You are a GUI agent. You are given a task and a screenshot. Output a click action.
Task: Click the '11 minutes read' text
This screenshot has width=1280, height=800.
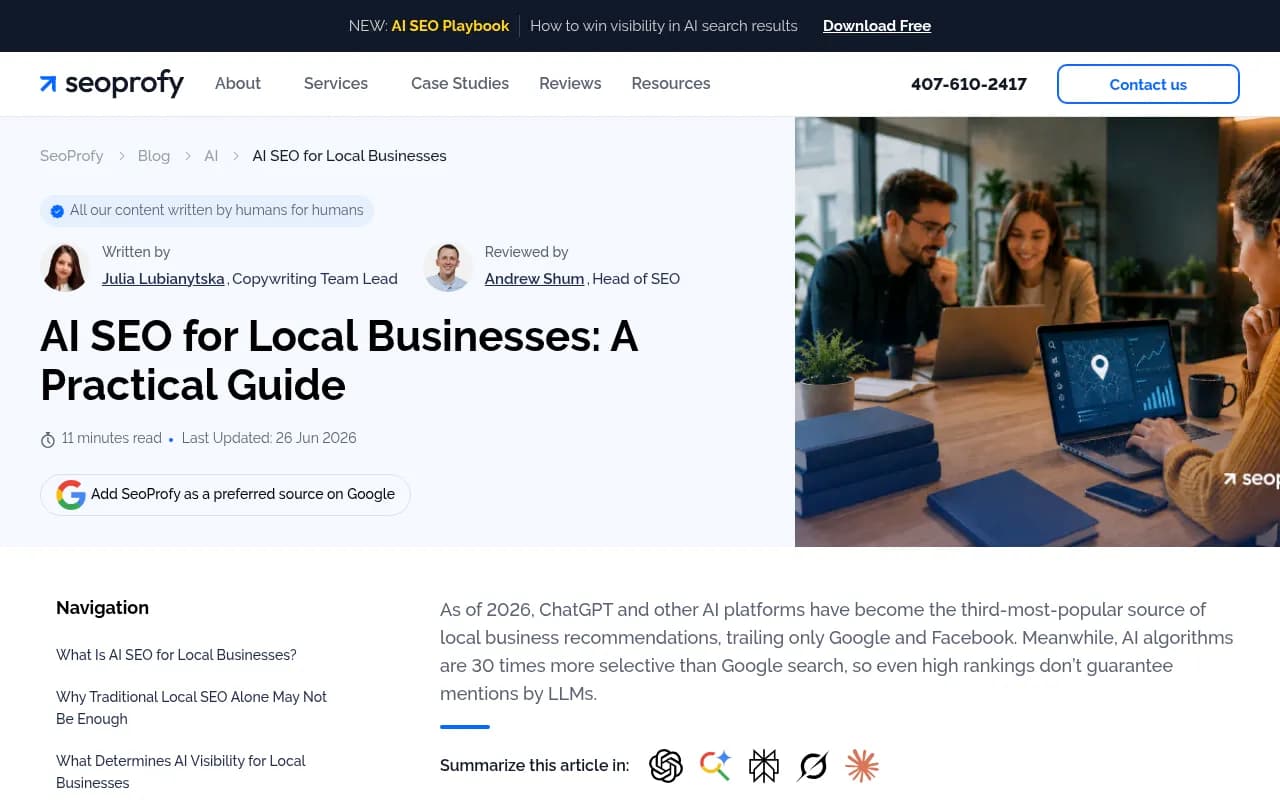111,438
